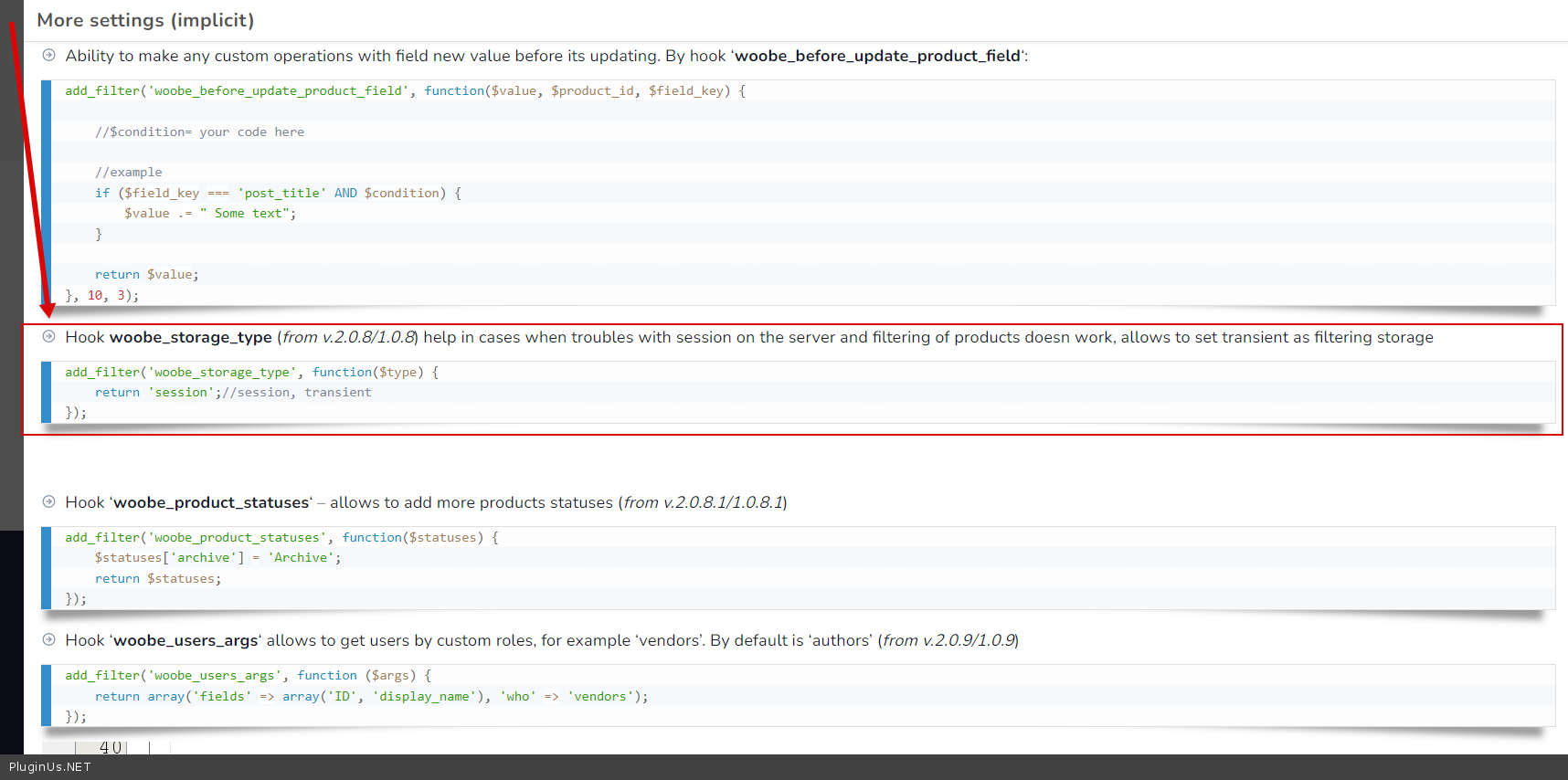The height and width of the screenshot is (780, 1568).
Task: Click the add_filter('woobe_users_args' code line
Action: (x=248, y=675)
